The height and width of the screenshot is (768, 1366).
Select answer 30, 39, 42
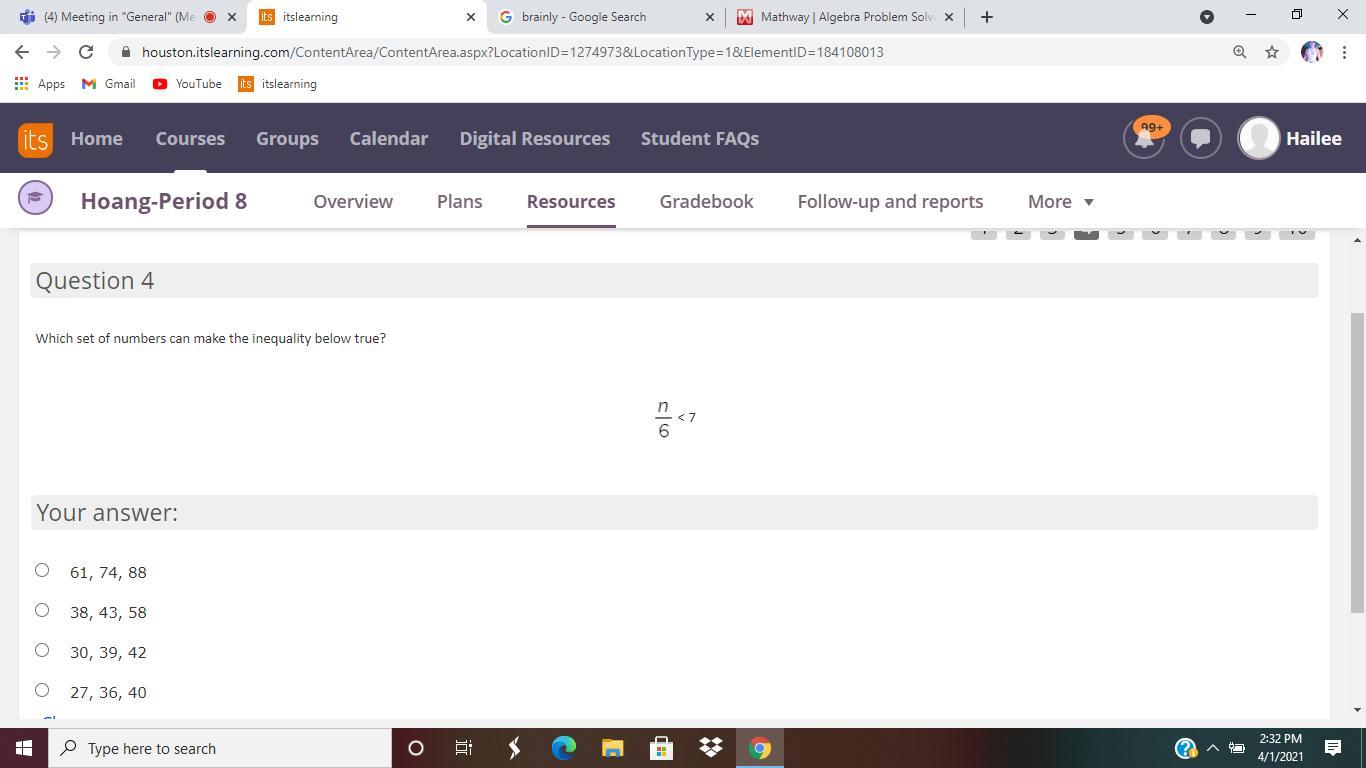pos(42,650)
